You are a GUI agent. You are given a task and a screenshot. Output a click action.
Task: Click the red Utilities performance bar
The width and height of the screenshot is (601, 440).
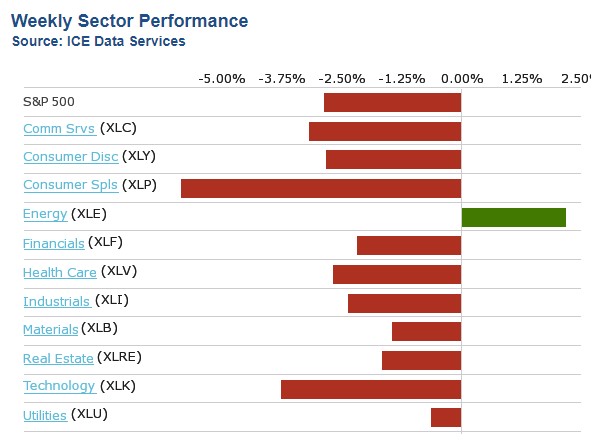coord(445,417)
